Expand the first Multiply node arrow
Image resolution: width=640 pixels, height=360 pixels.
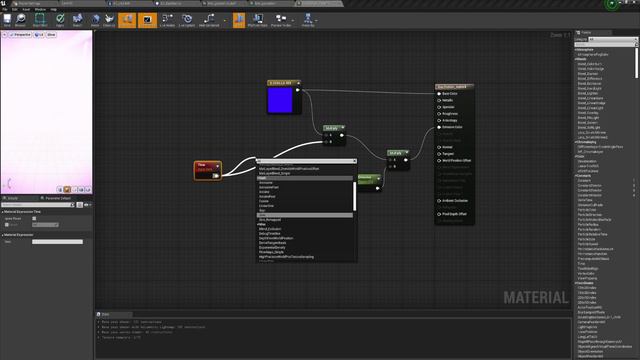tap(342, 128)
